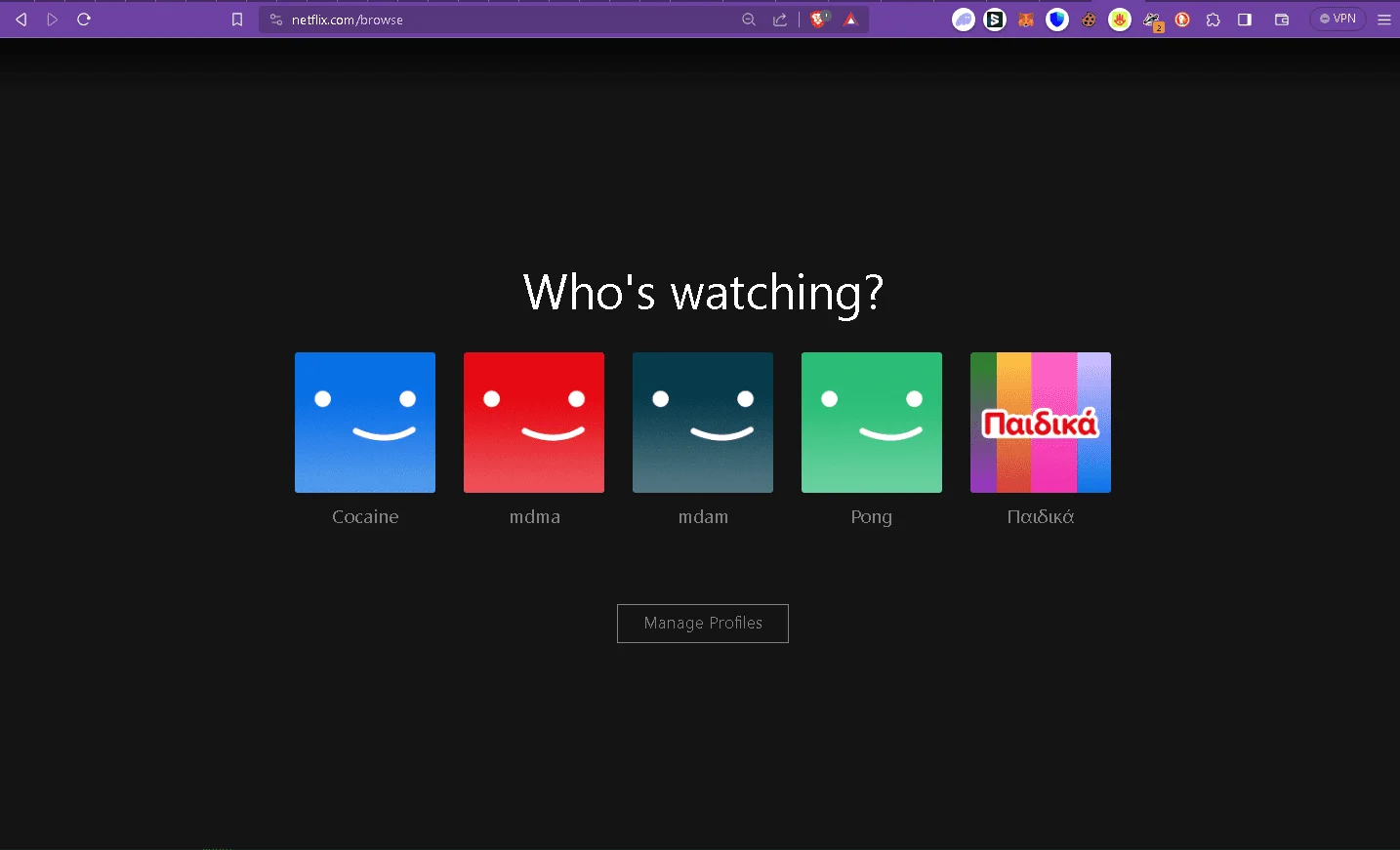The height and width of the screenshot is (850, 1400).
Task: Click the Manage Profiles button
Action: coord(703,624)
